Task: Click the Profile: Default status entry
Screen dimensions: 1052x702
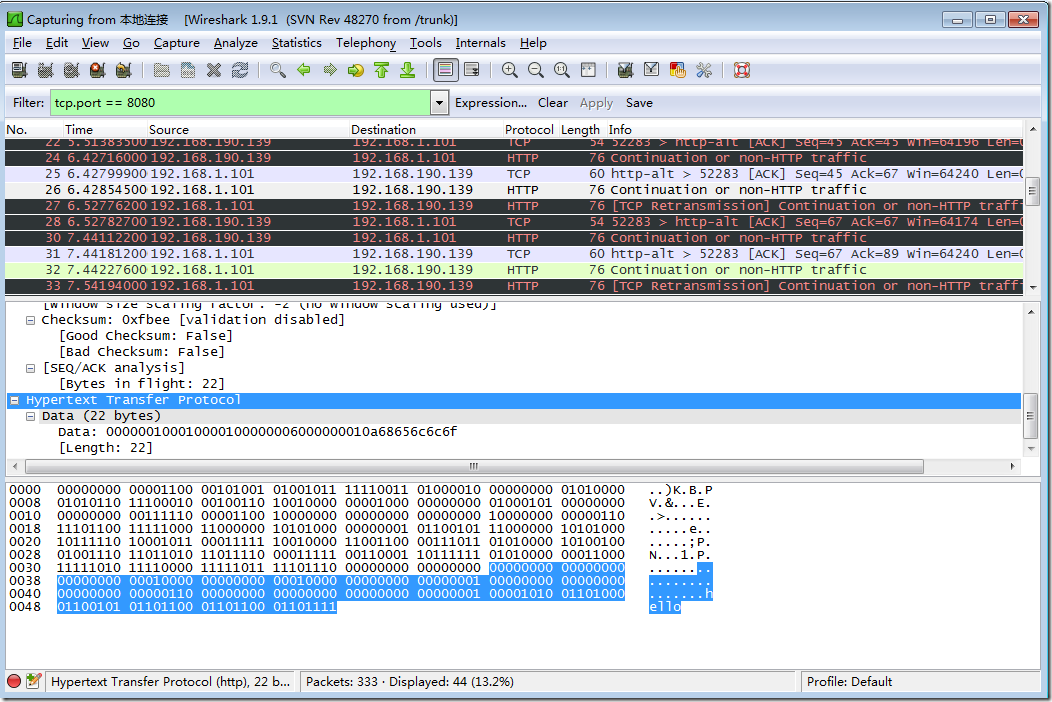Action: pos(849,681)
